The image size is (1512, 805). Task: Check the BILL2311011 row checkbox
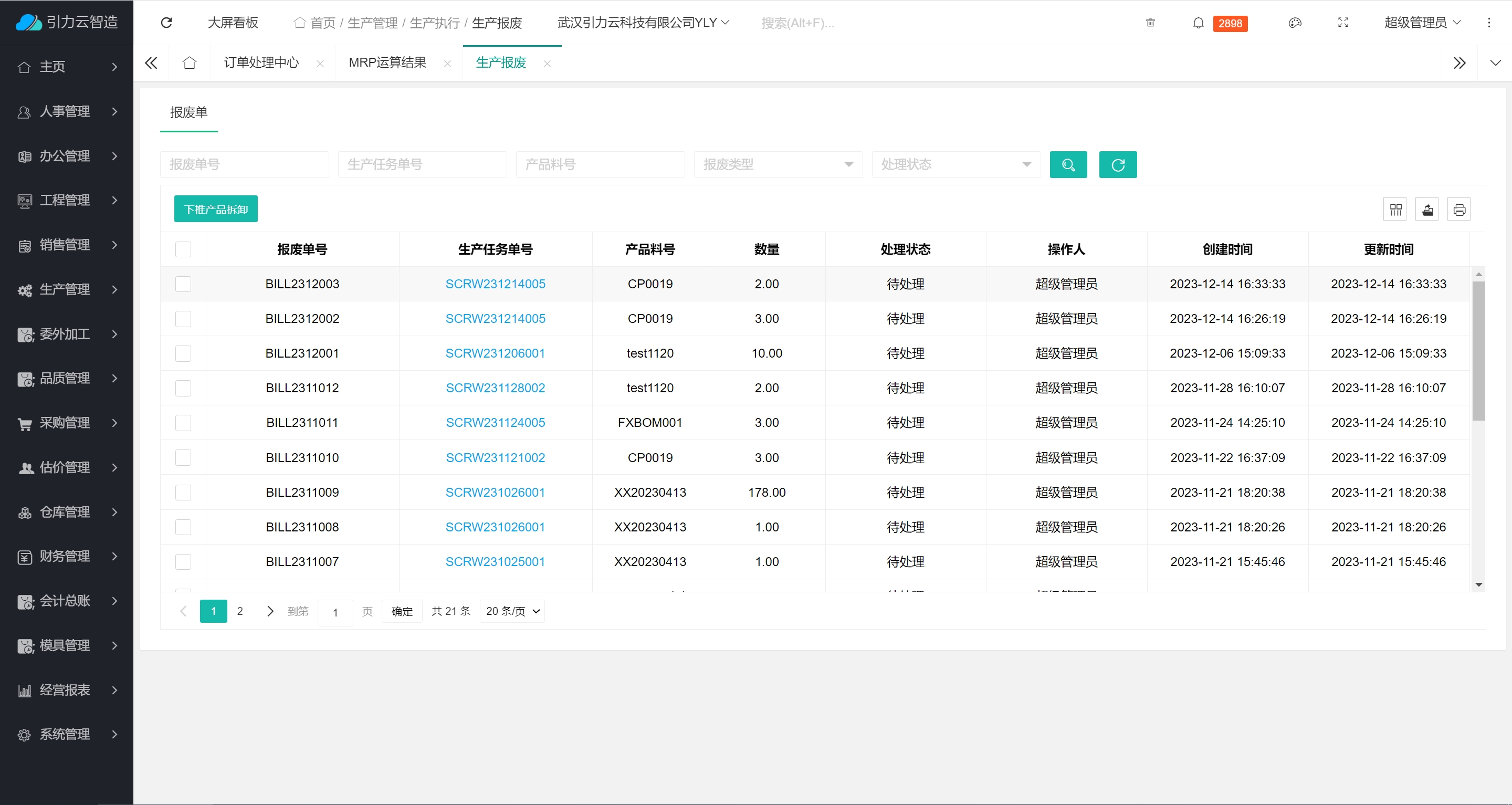(183, 423)
